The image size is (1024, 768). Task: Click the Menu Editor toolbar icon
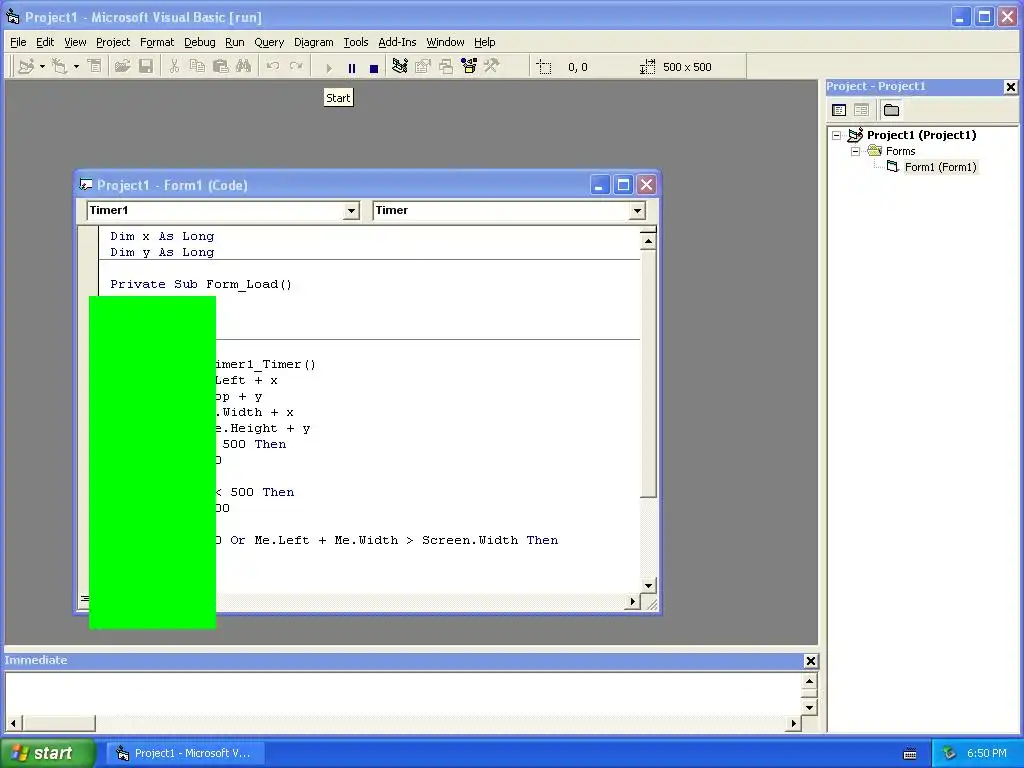click(x=95, y=67)
